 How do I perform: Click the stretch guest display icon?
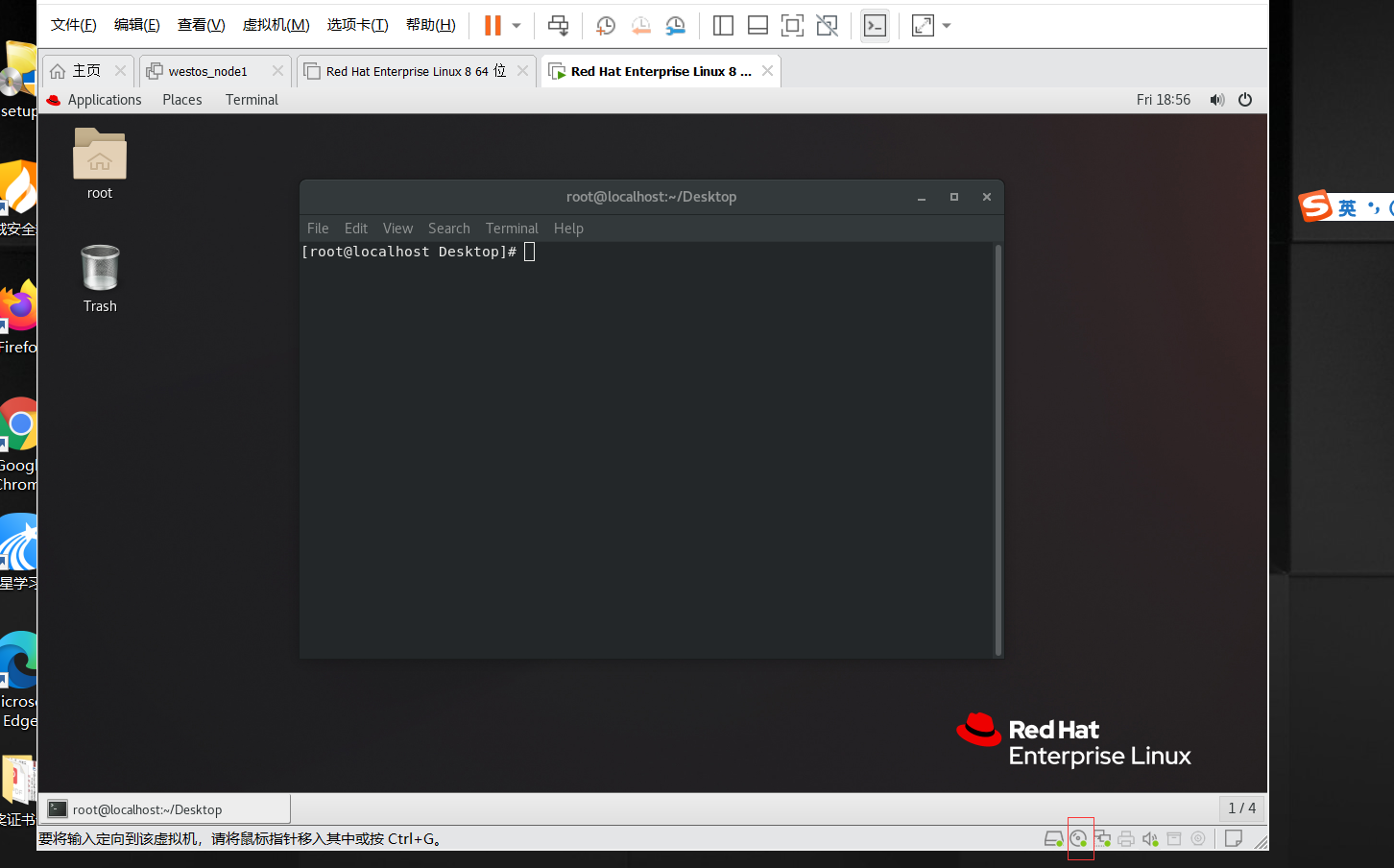pos(923,26)
